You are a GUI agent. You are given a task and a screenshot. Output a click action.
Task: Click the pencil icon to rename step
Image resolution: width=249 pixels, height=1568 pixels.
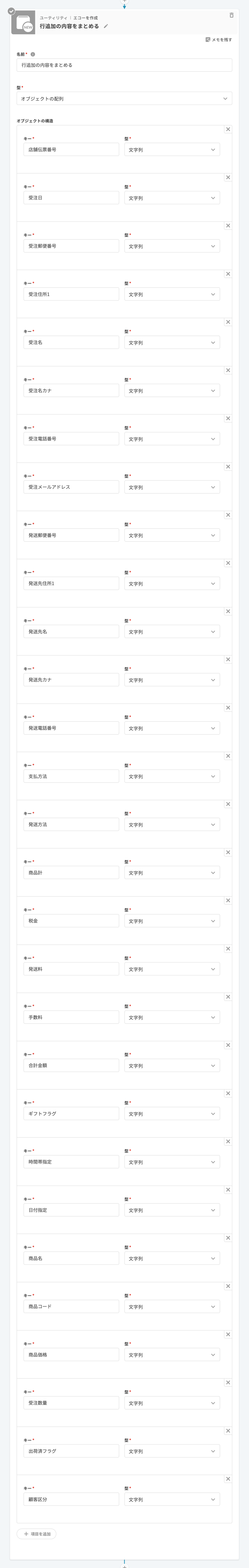(106, 26)
